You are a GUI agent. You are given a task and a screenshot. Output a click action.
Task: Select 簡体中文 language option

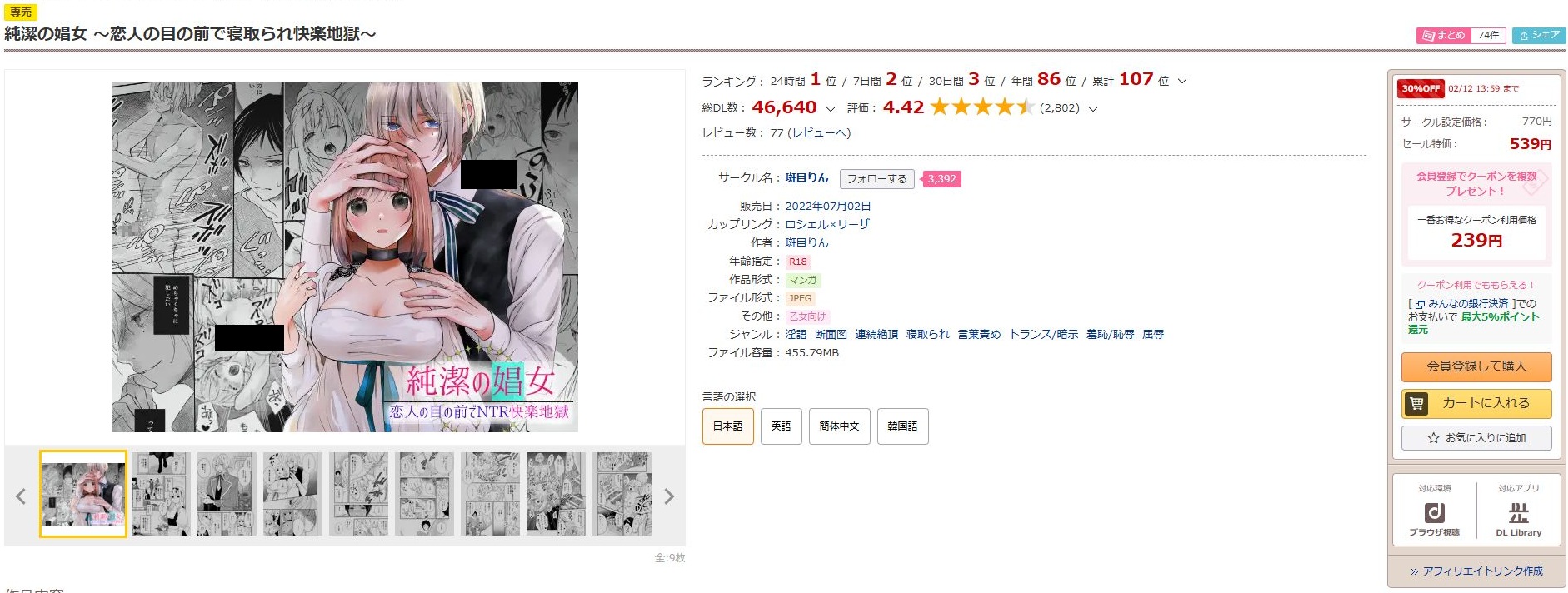(839, 426)
